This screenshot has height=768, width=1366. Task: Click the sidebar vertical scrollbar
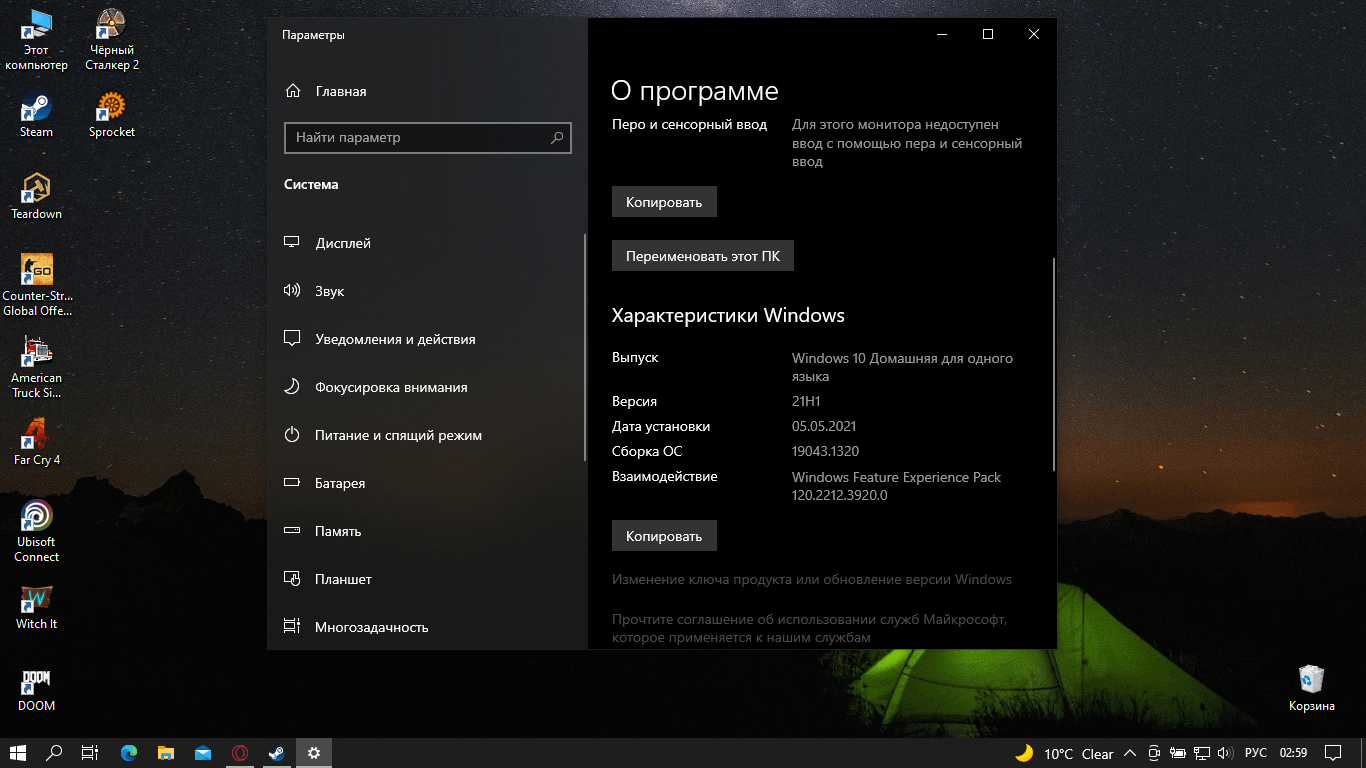pyautogui.click(x=585, y=348)
